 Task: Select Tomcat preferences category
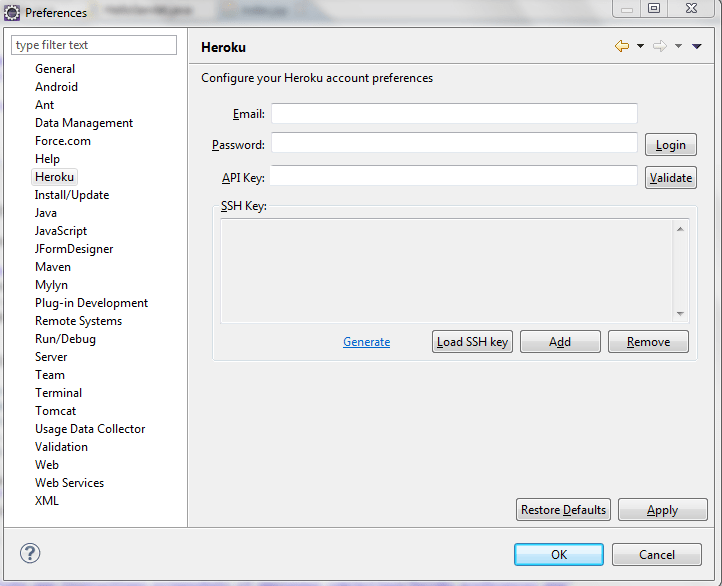(x=55, y=411)
